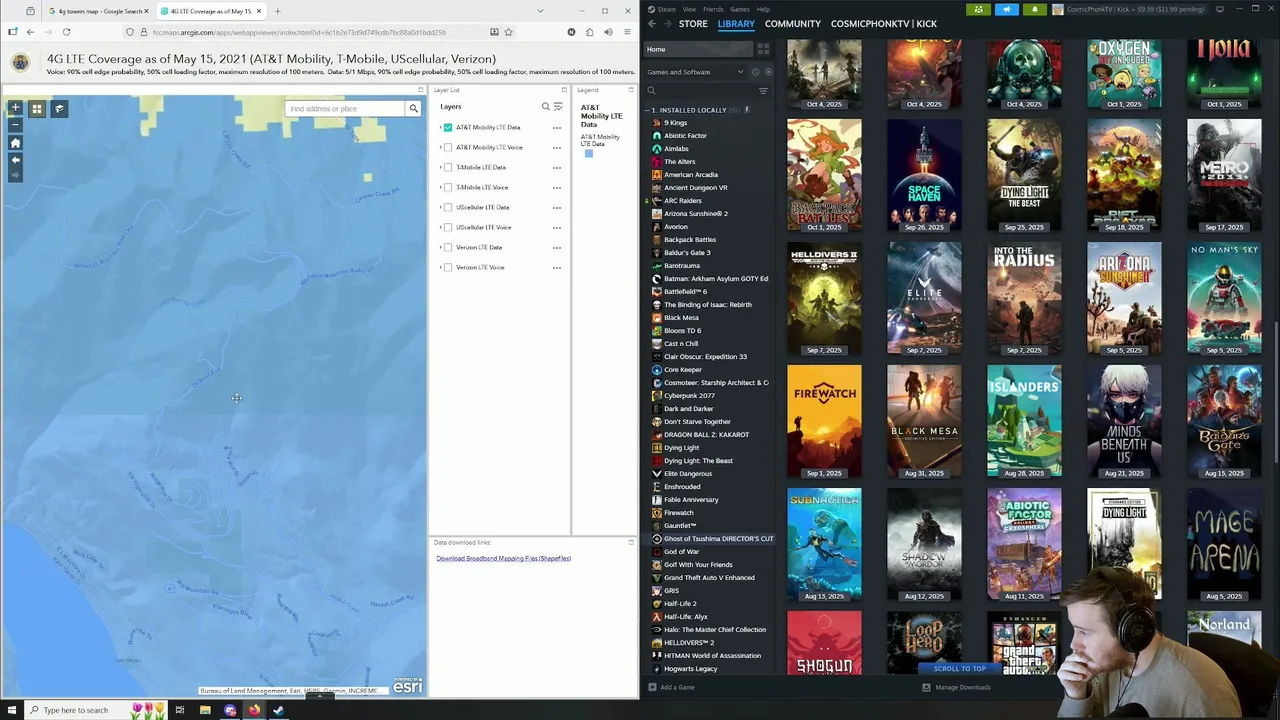Open options for T-Mobile LTE Voice layer

coord(557,188)
